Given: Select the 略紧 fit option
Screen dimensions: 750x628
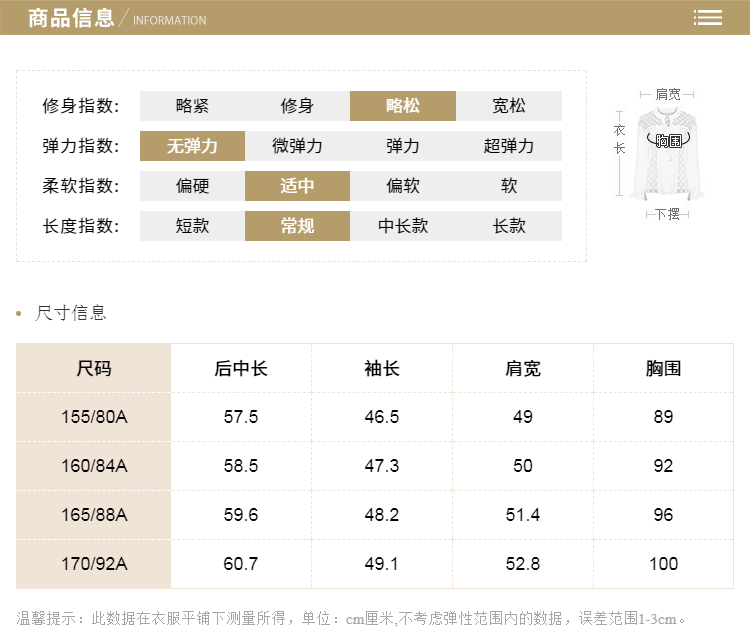Looking at the screenshot, I should 192,106.
